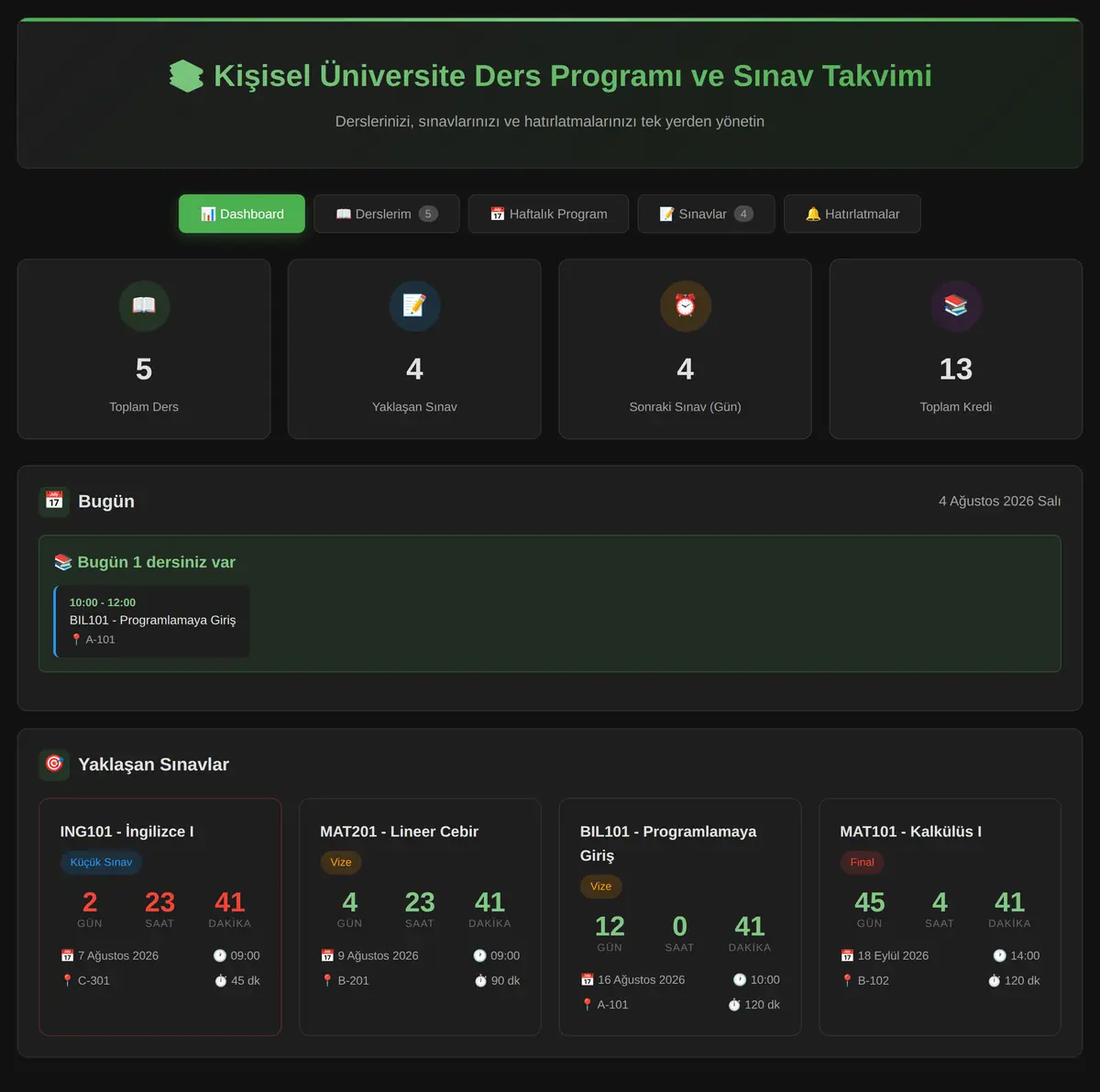The image size is (1100, 1092).
Task: Click the Küçük Sınav badge
Action: pyautogui.click(x=101, y=862)
